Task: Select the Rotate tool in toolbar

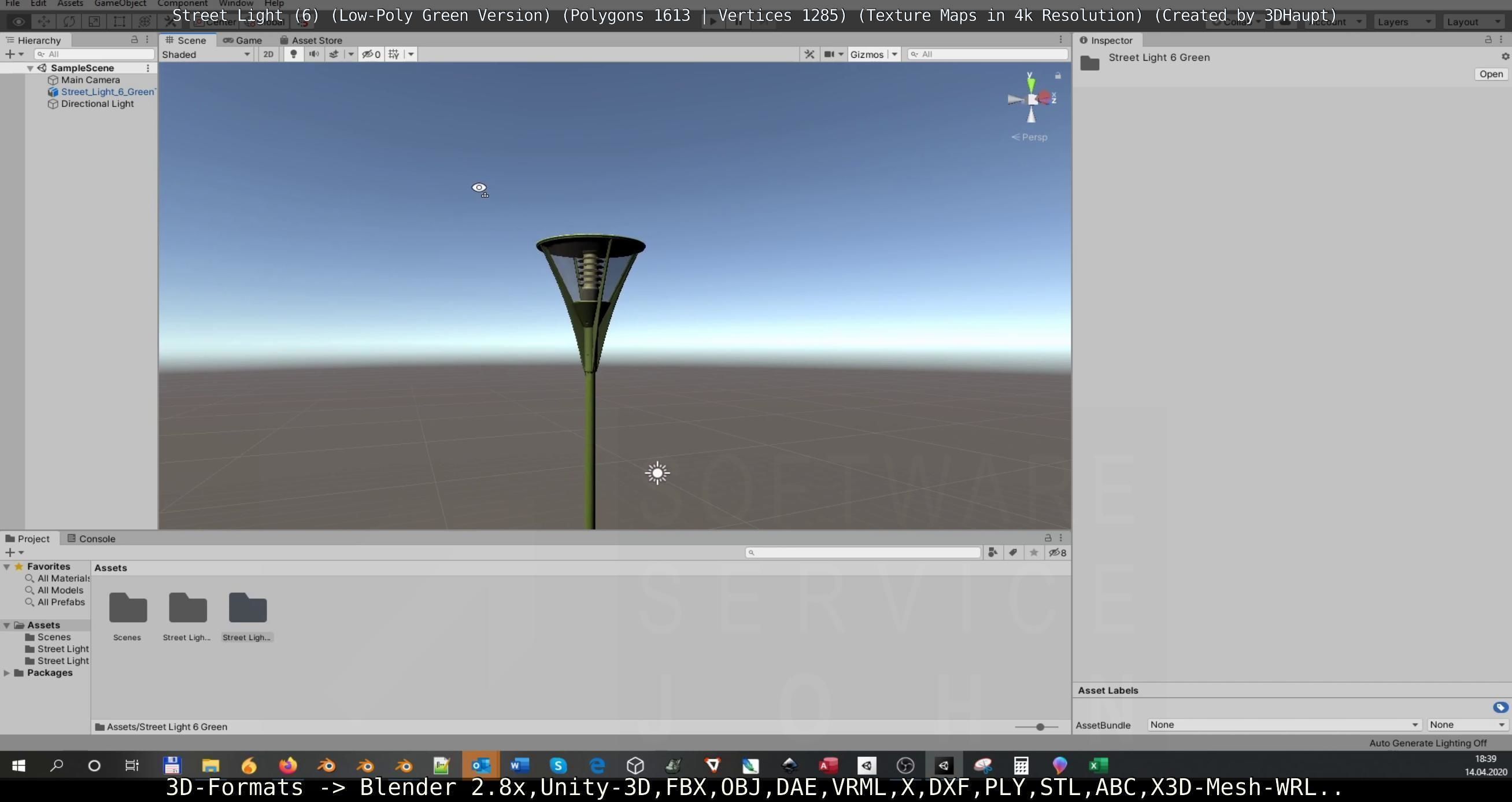Action: point(69,22)
